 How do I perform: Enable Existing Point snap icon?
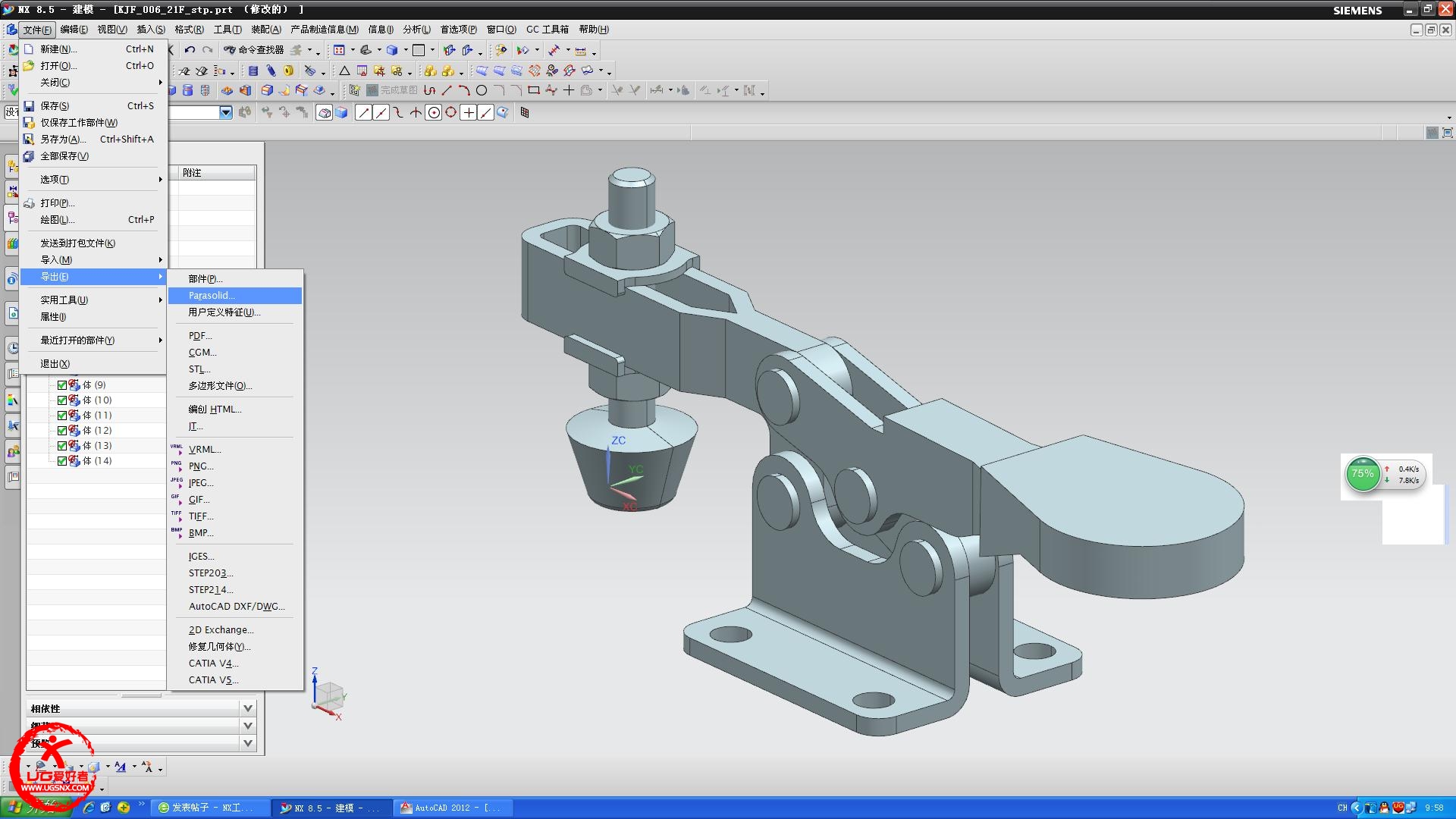click(469, 112)
